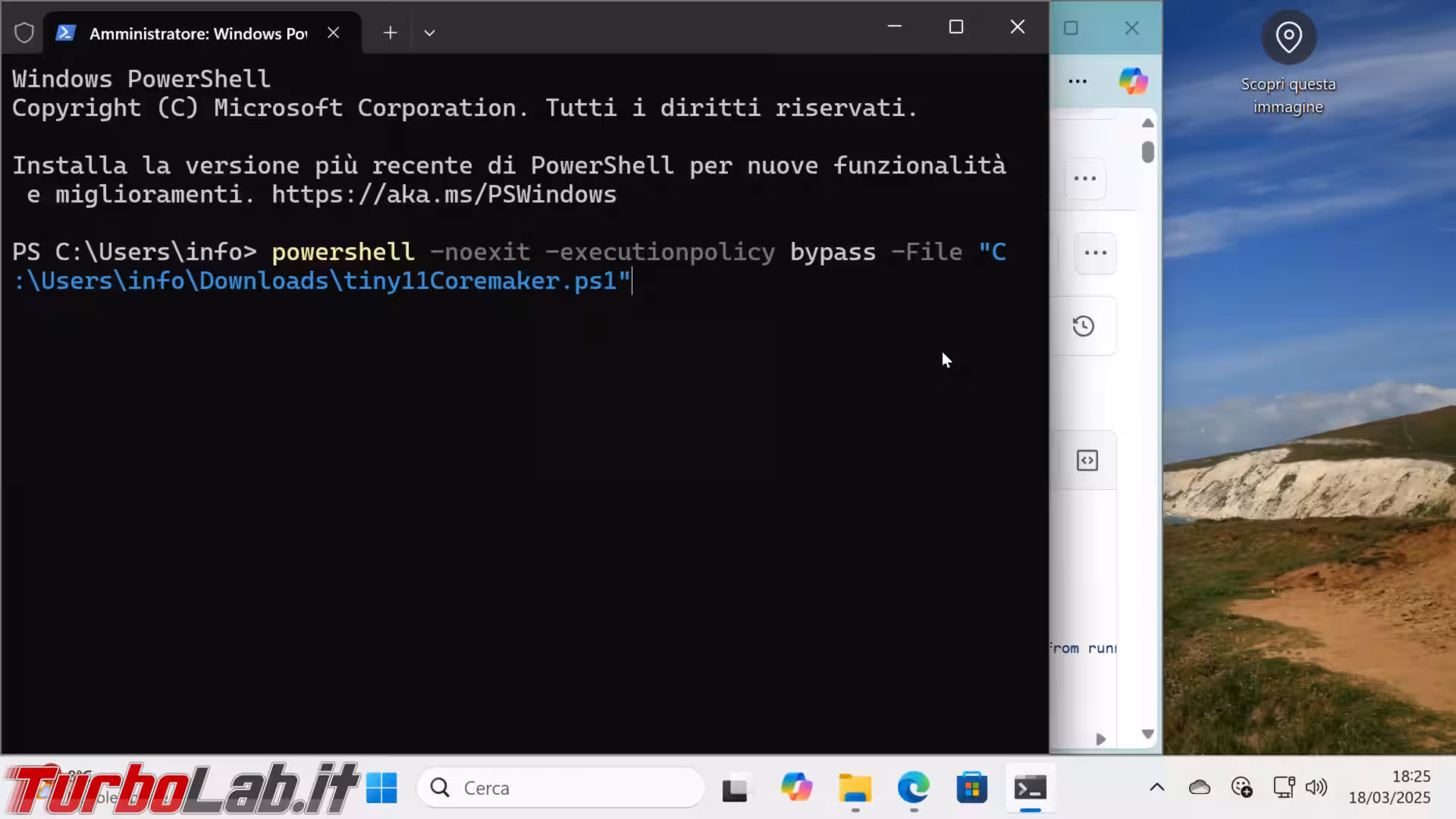Click the shield icon in terminal title bar
Screen dimensions: 1456x819
[x=24, y=33]
